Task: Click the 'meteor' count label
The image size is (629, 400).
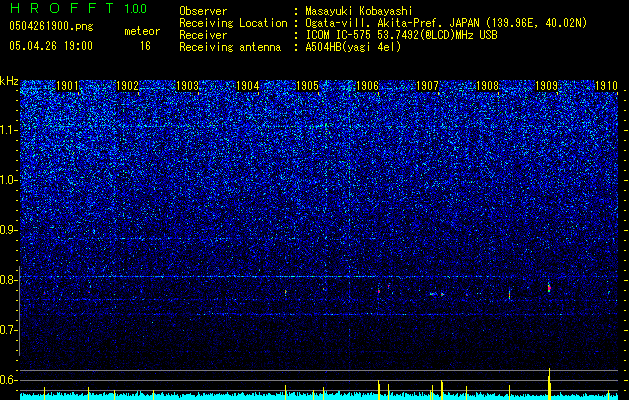Action: [x=142, y=31]
